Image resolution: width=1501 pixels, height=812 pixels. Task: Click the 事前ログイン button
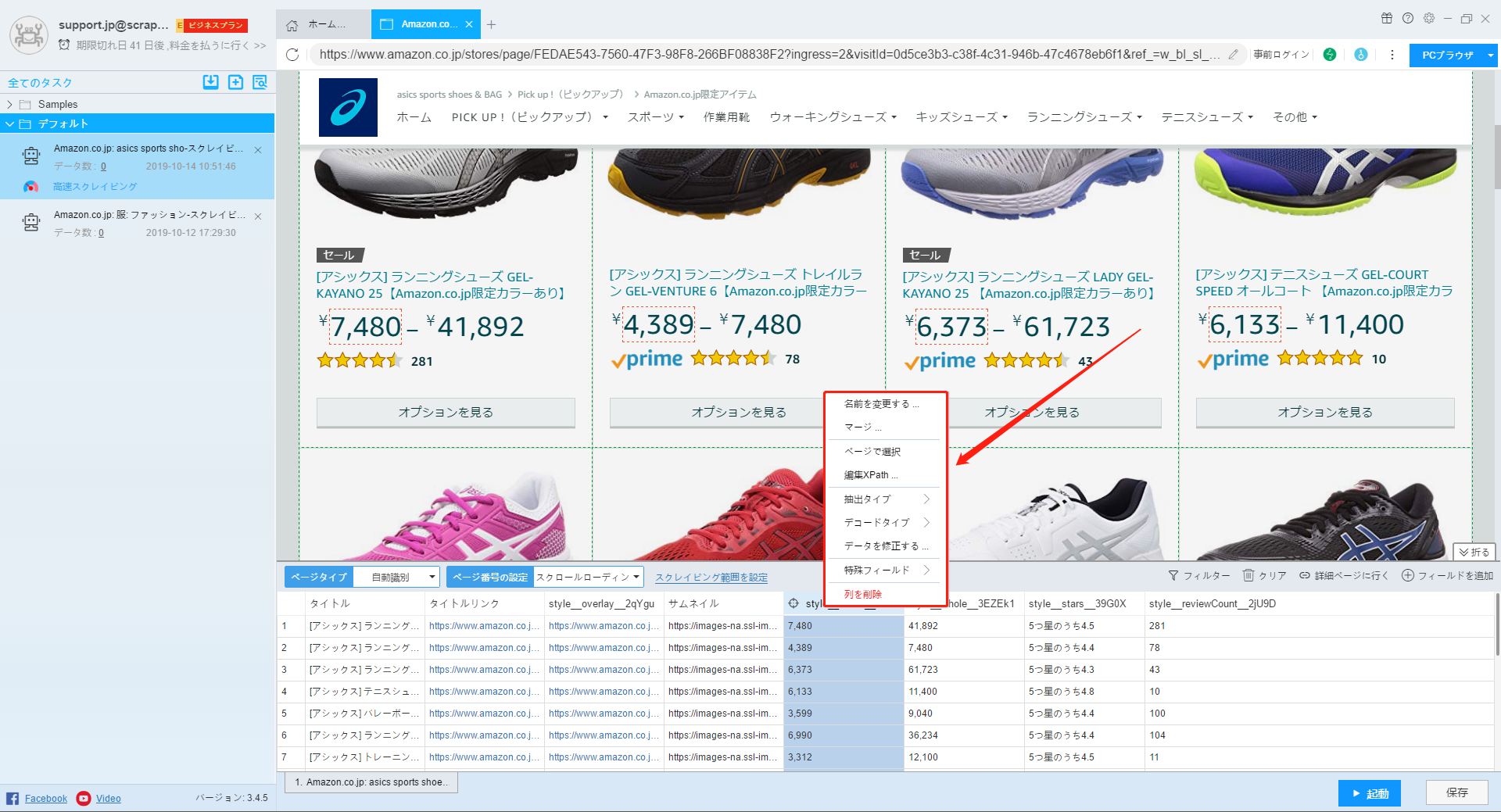coord(1281,55)
